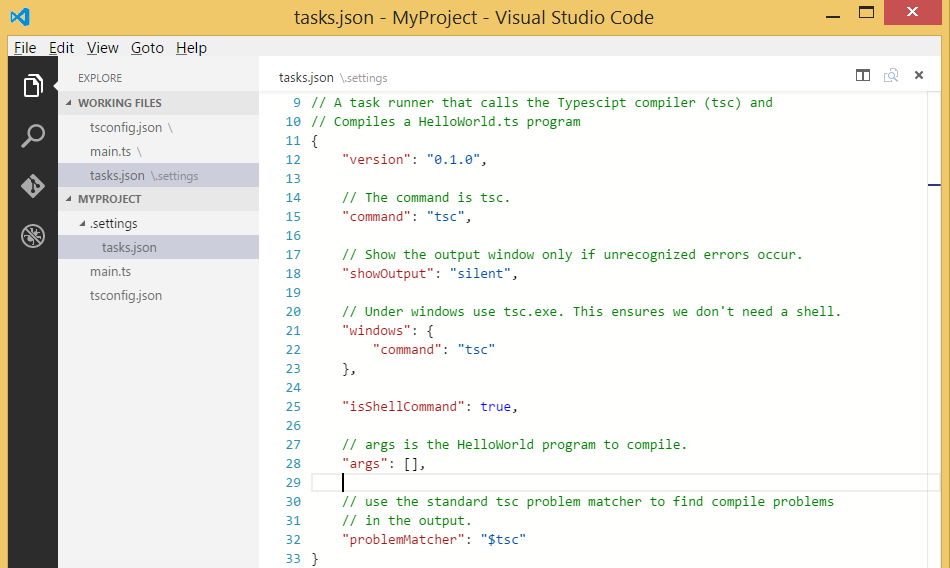Click the "$tsc" value string
Viewport: 950px width, 568px height.
pyautogui.click(x=503, y=540)
